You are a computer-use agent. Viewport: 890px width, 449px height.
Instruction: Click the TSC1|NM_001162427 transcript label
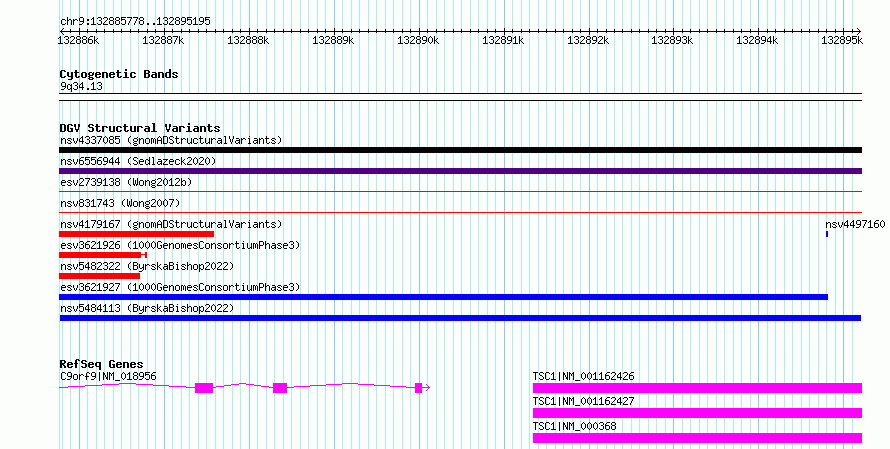point(583,401)
